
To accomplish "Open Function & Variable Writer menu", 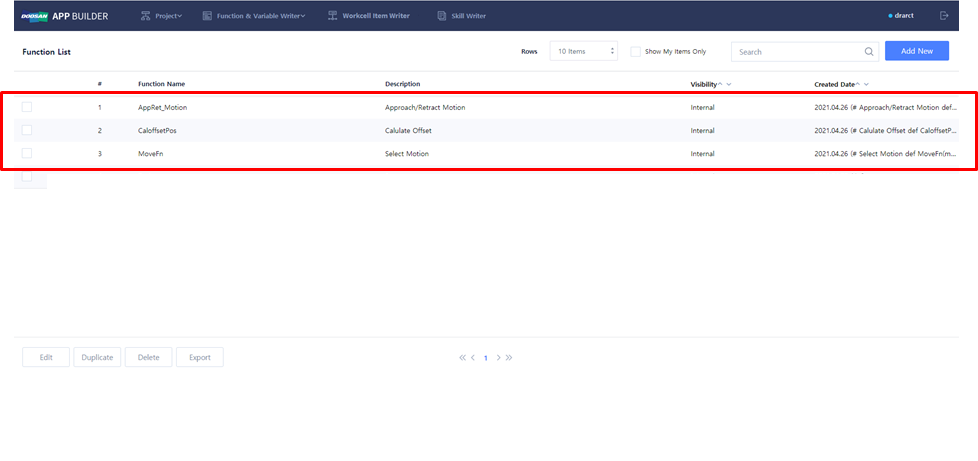I will pos(254,16).
